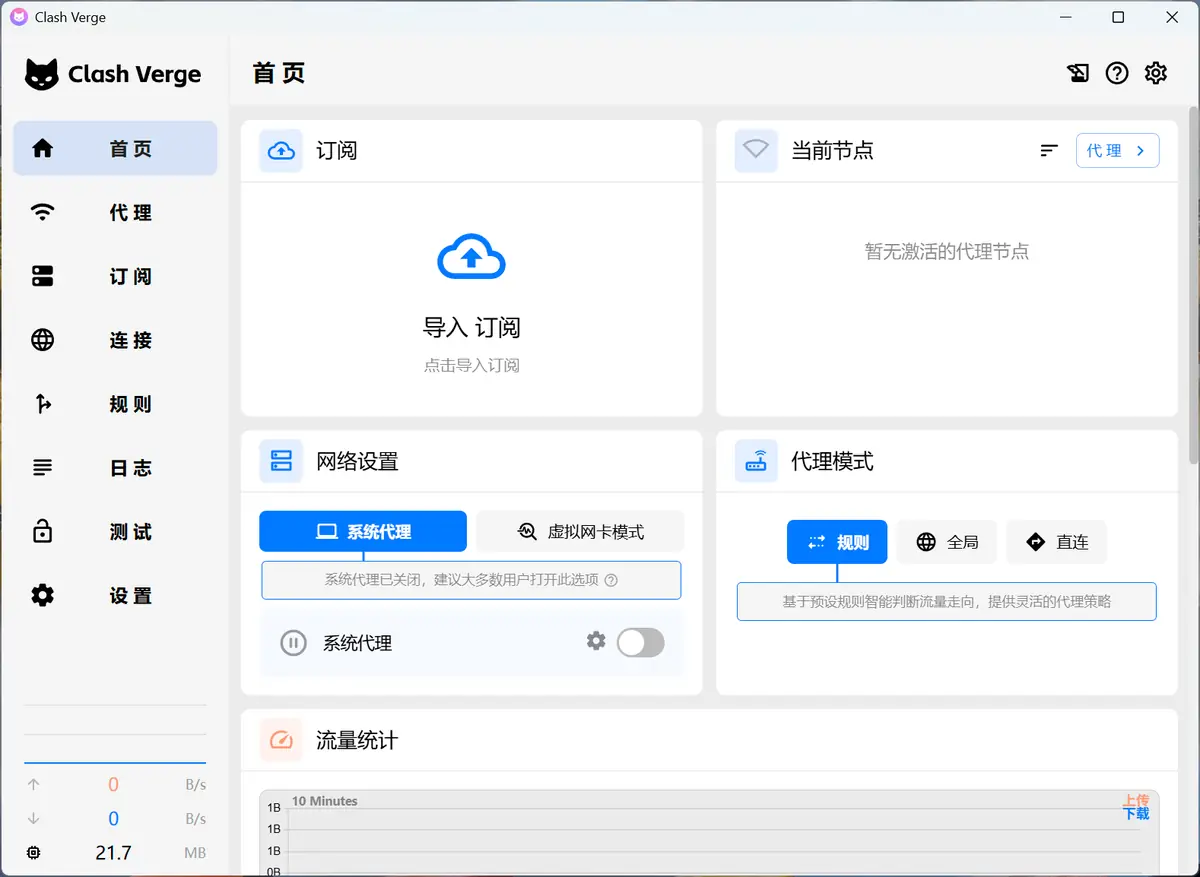Click the memory chip icon in sidebar
This screenshot has height=877, width=1200.
coord(34,853)
